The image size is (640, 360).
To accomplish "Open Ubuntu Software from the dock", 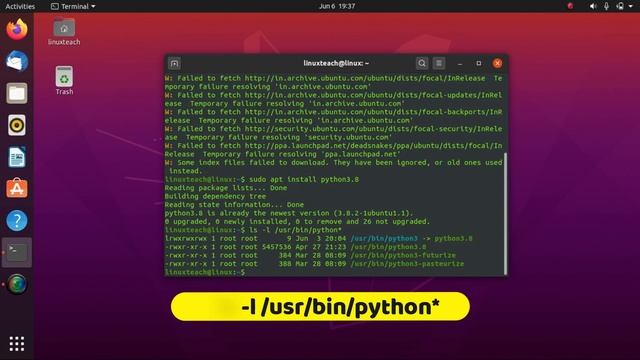I will [x=17, y=189].
